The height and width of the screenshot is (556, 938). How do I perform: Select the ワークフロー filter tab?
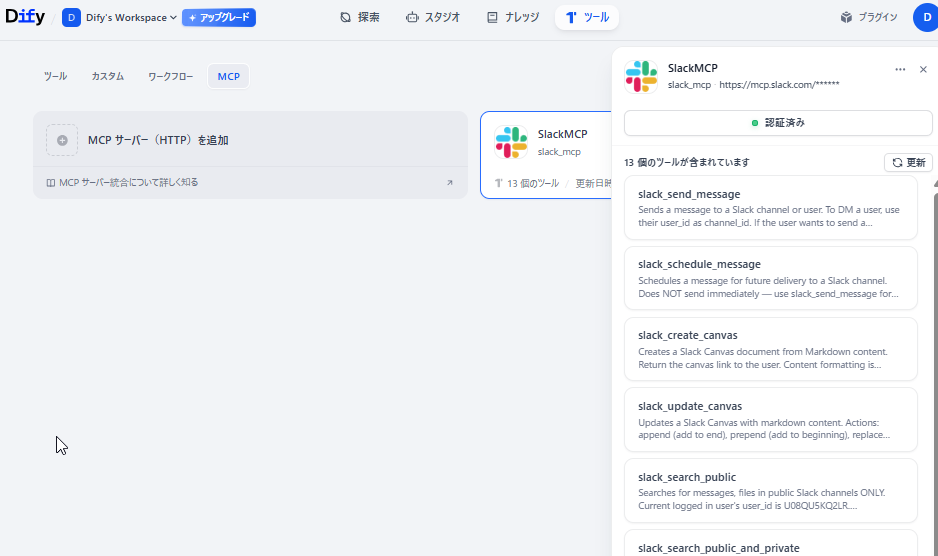(x=171, y=76)
